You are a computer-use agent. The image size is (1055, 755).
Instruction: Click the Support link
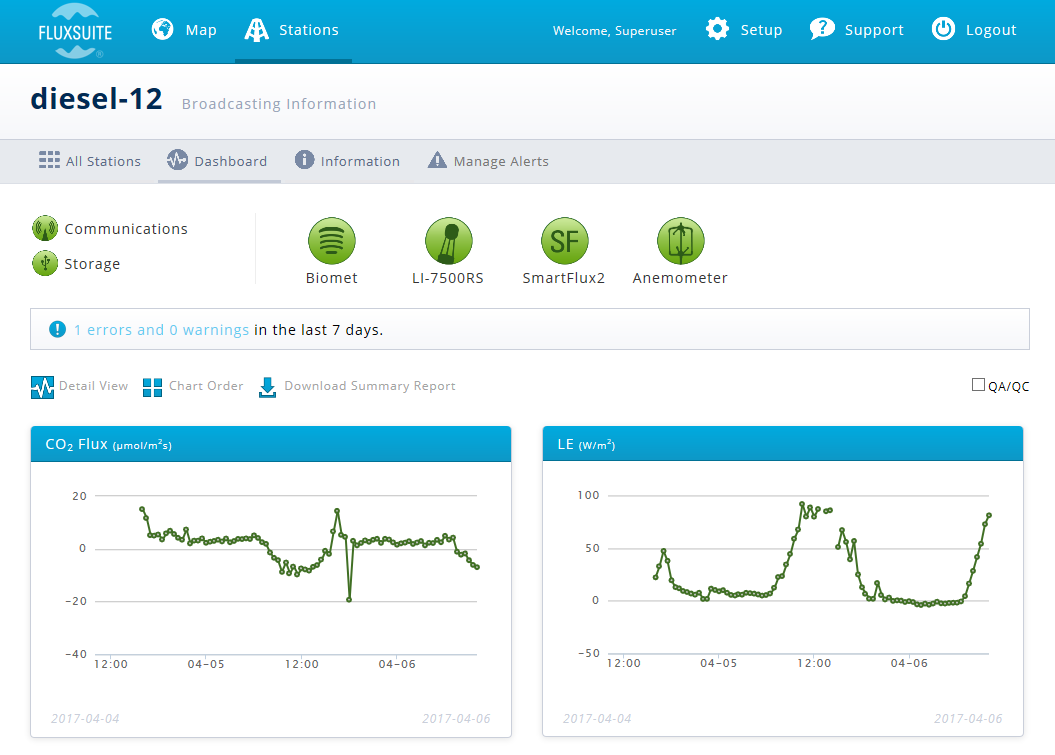(x=857, y=30)
